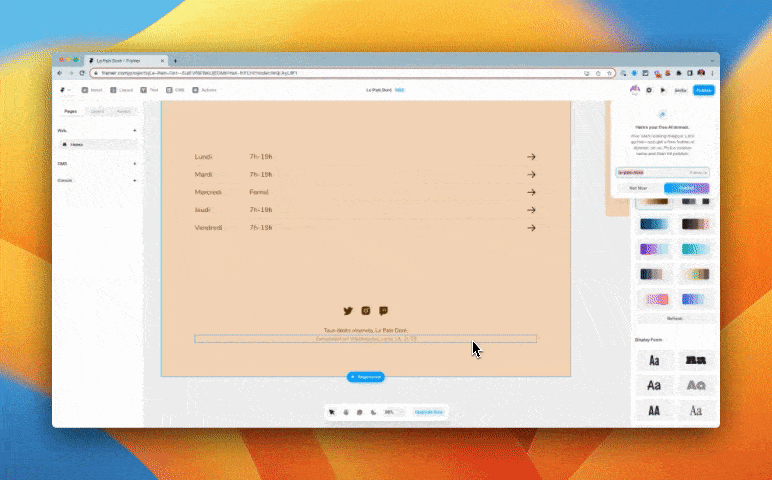
Task: Click the Instagram icon in footer
Action: (x=366, y=311)
